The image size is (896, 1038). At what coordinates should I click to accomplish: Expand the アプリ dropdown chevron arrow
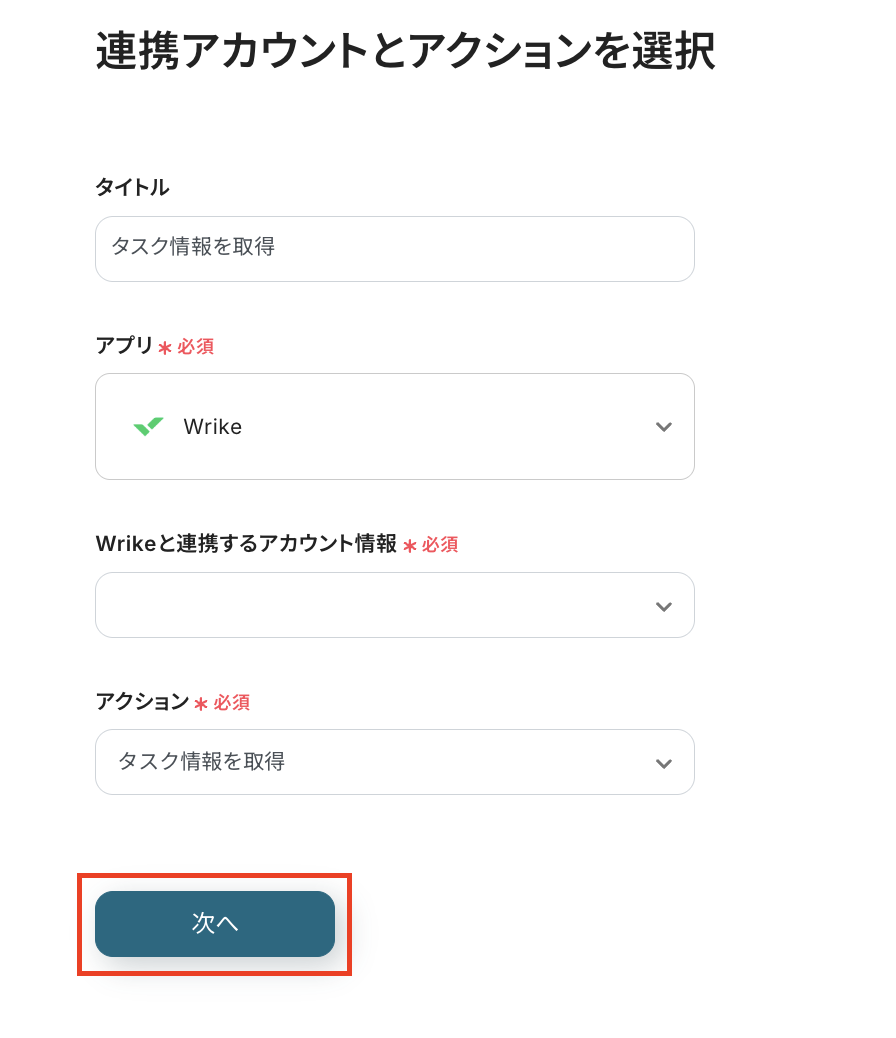click(x=663, y=427)
